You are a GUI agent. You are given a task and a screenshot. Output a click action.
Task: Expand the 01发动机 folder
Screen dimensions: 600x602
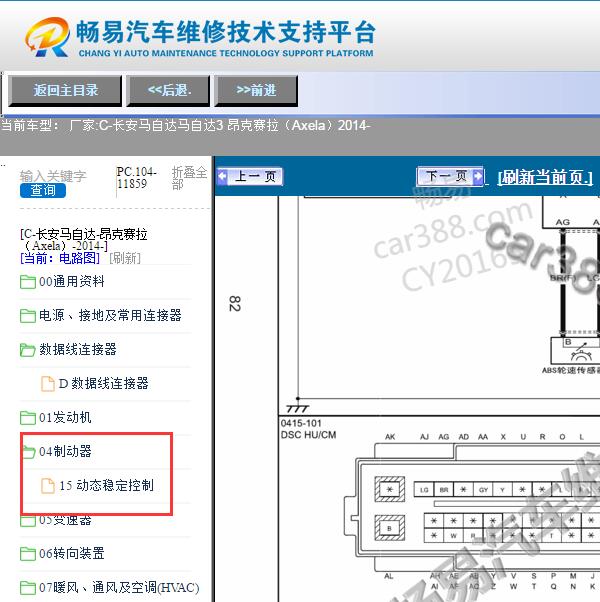click(x=65, y=417)
